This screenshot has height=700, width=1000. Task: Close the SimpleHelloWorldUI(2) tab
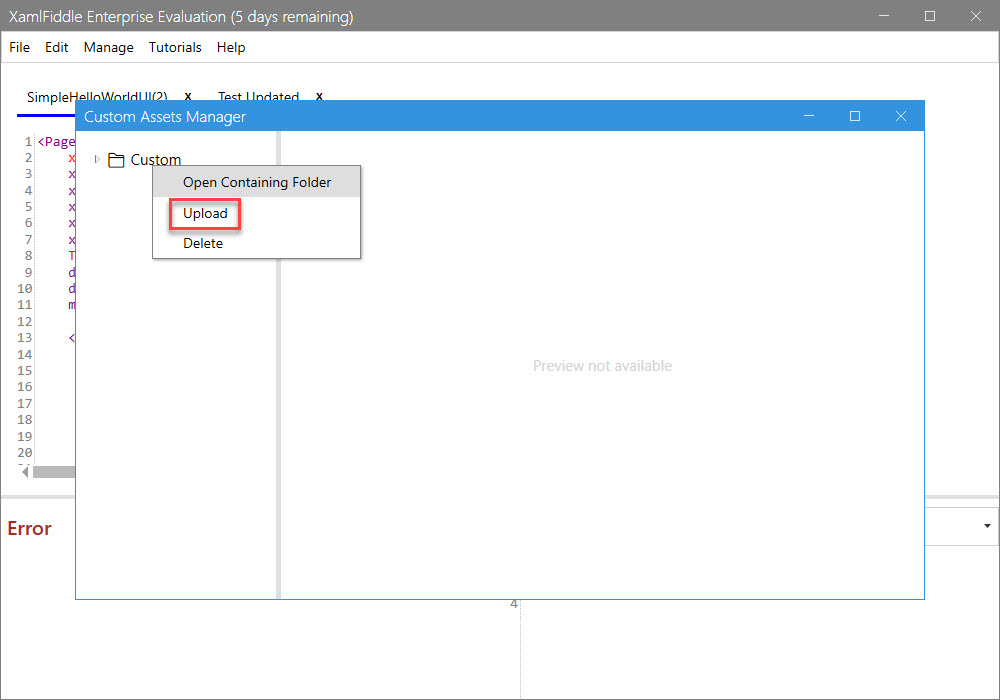coord(188,97)
